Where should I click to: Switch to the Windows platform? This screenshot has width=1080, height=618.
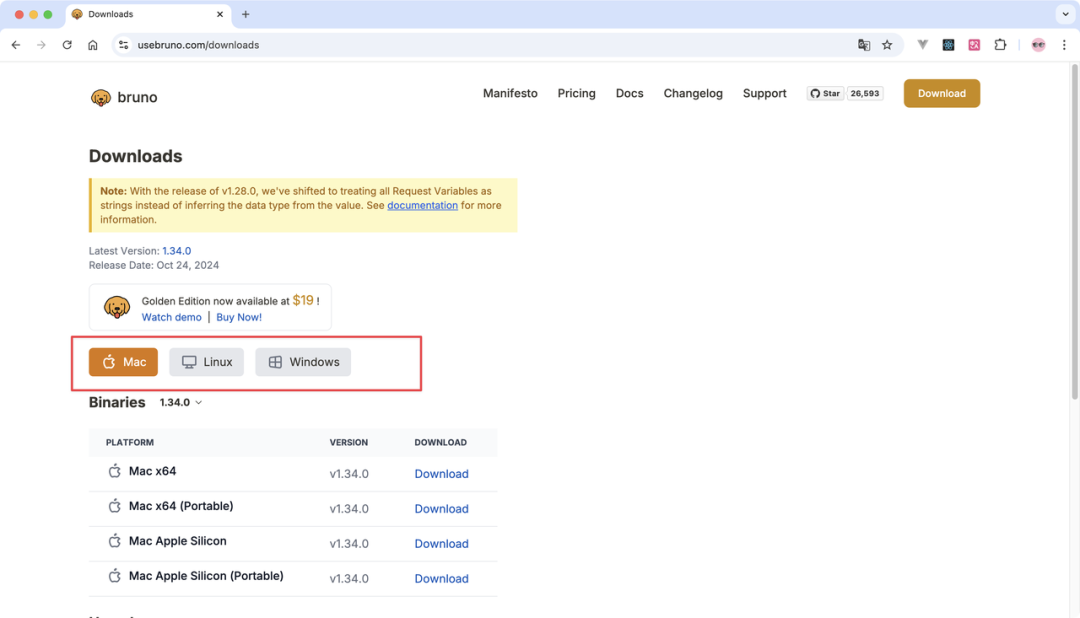(303, 362)
